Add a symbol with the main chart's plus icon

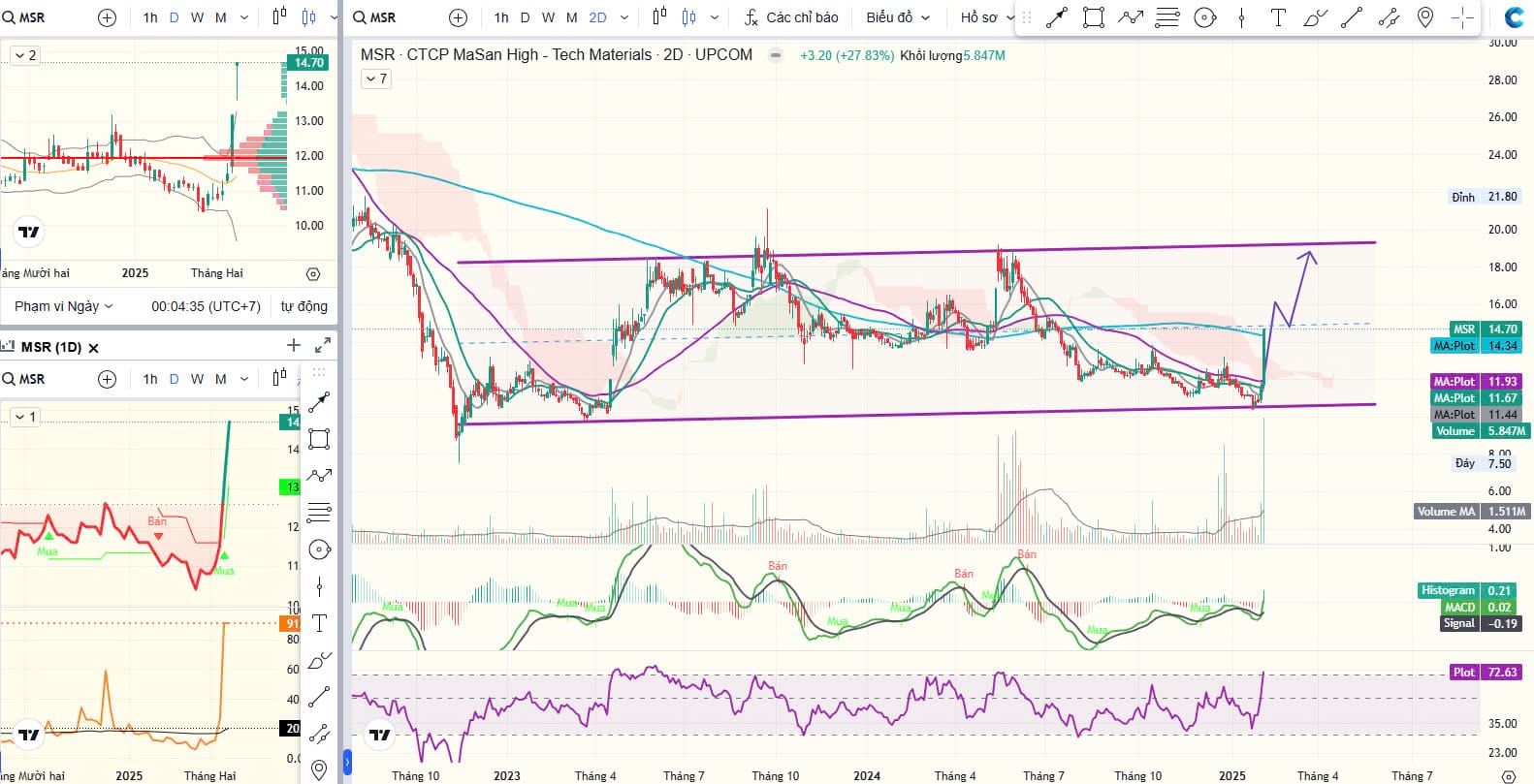click(459, 17)
